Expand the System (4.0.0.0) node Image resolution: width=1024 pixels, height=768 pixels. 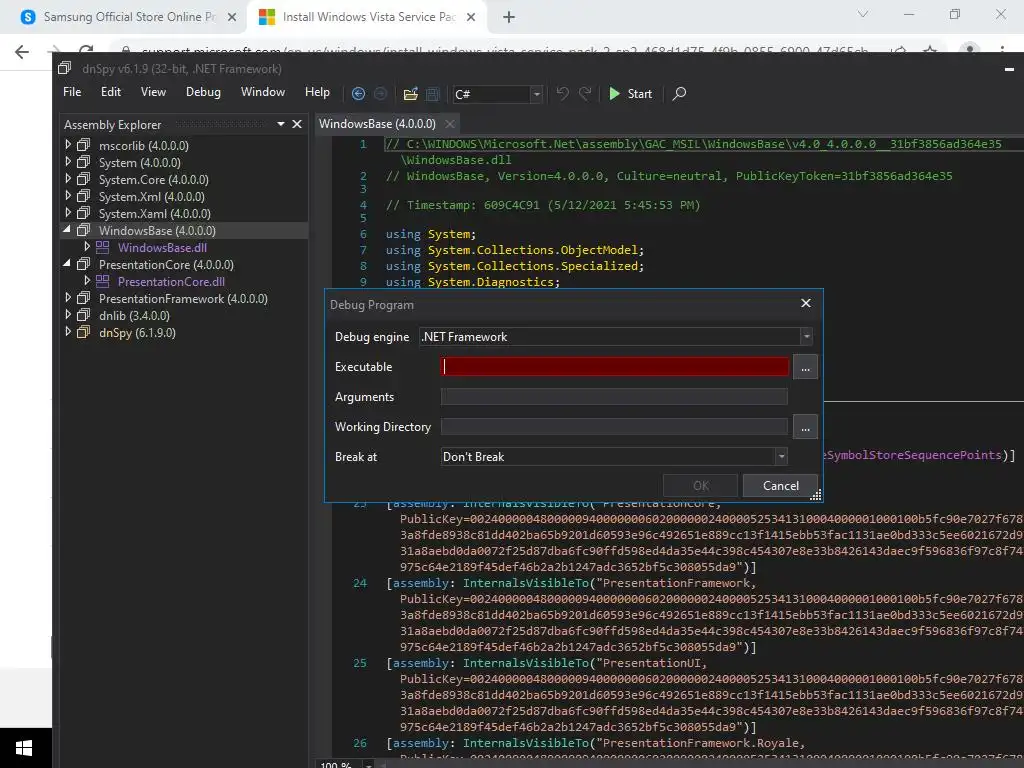[68, 161]
